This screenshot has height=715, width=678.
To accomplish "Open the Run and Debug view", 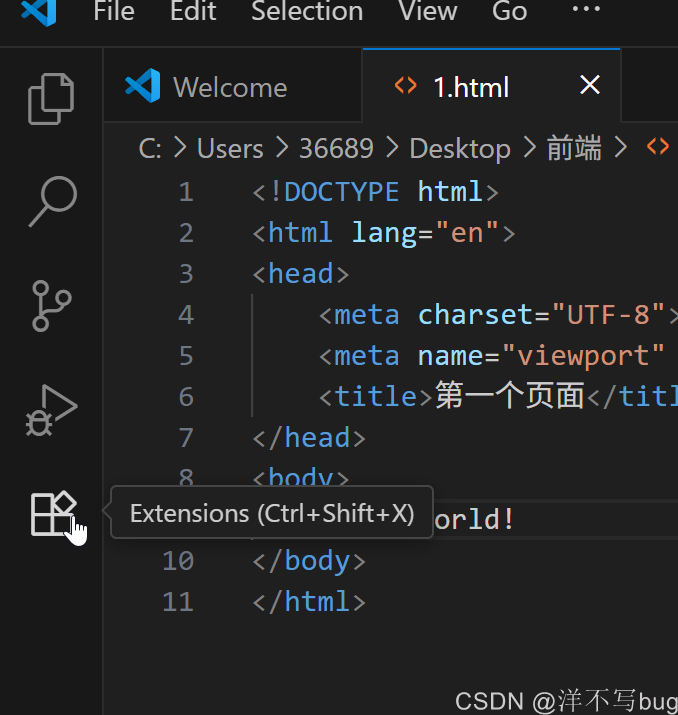I will coord(52,410).
